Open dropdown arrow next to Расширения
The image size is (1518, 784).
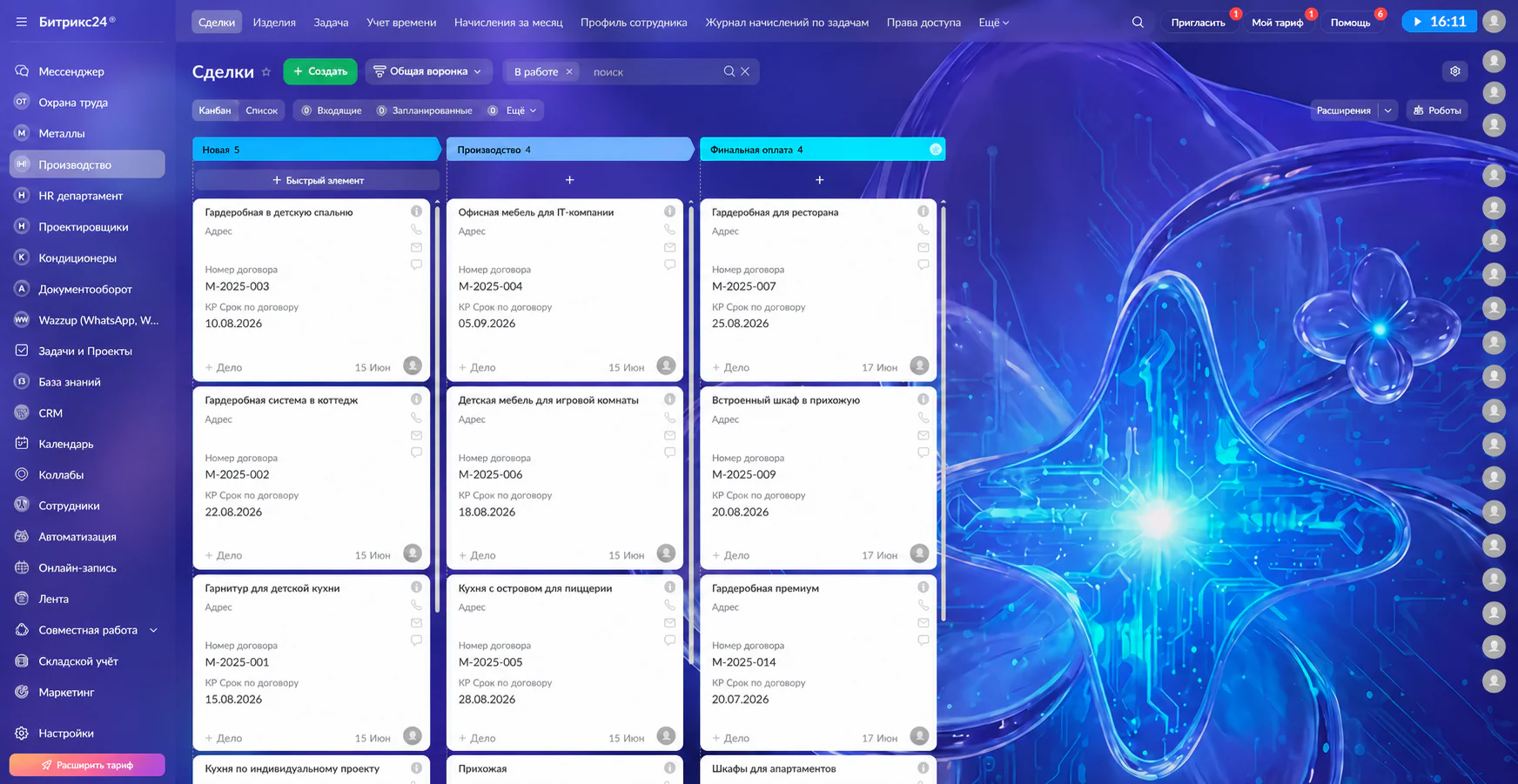[1388, 111]
